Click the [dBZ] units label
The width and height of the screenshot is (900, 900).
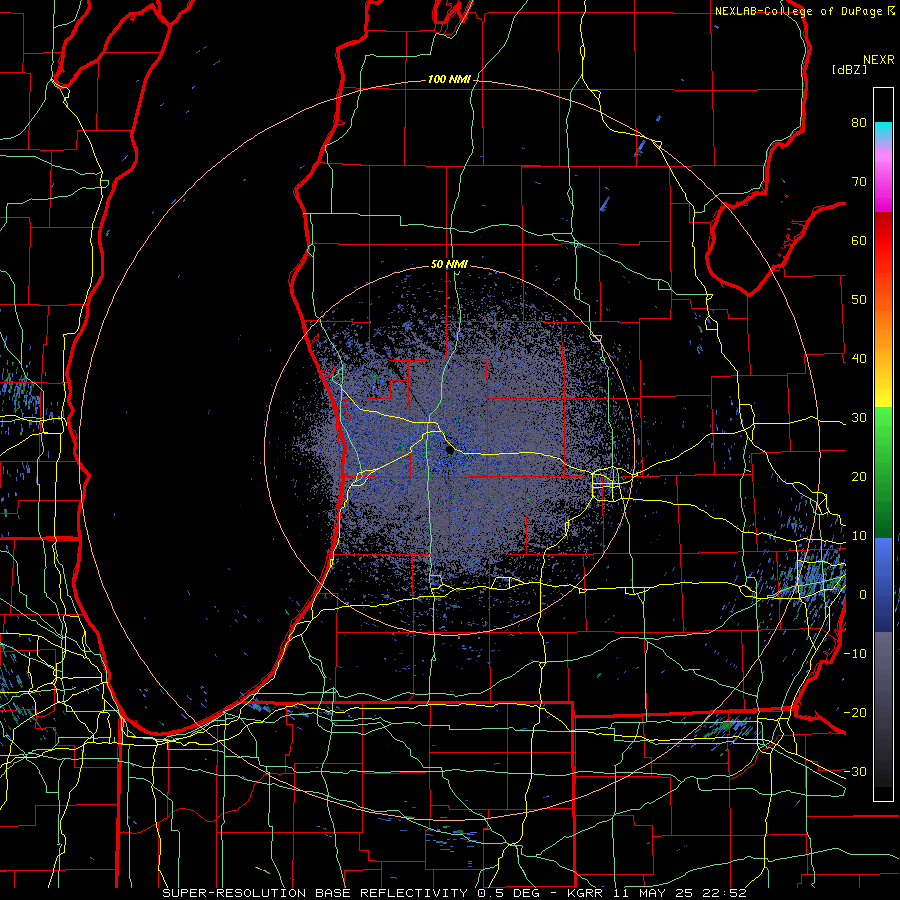click(x=849, y=70)
